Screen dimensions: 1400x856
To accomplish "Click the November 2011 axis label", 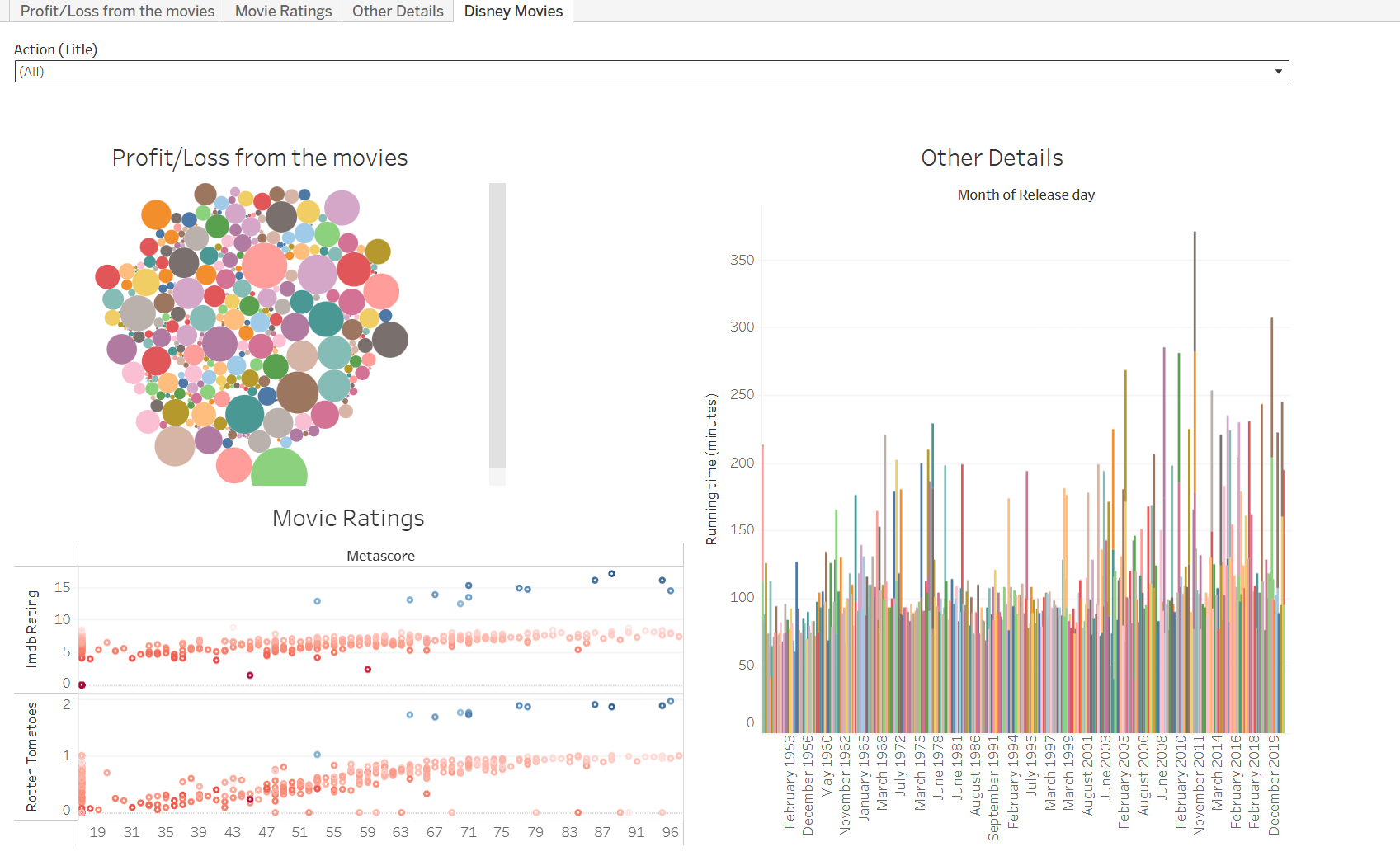I will tap(1199, 785).
